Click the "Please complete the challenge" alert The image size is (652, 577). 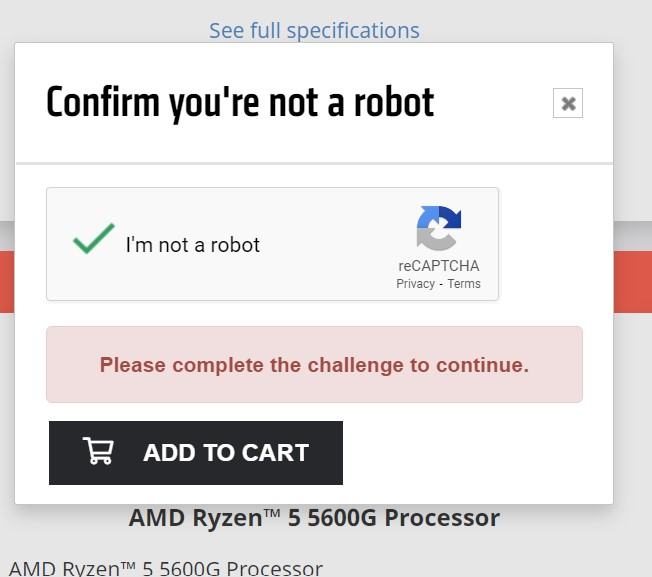[x=314, y=365]
